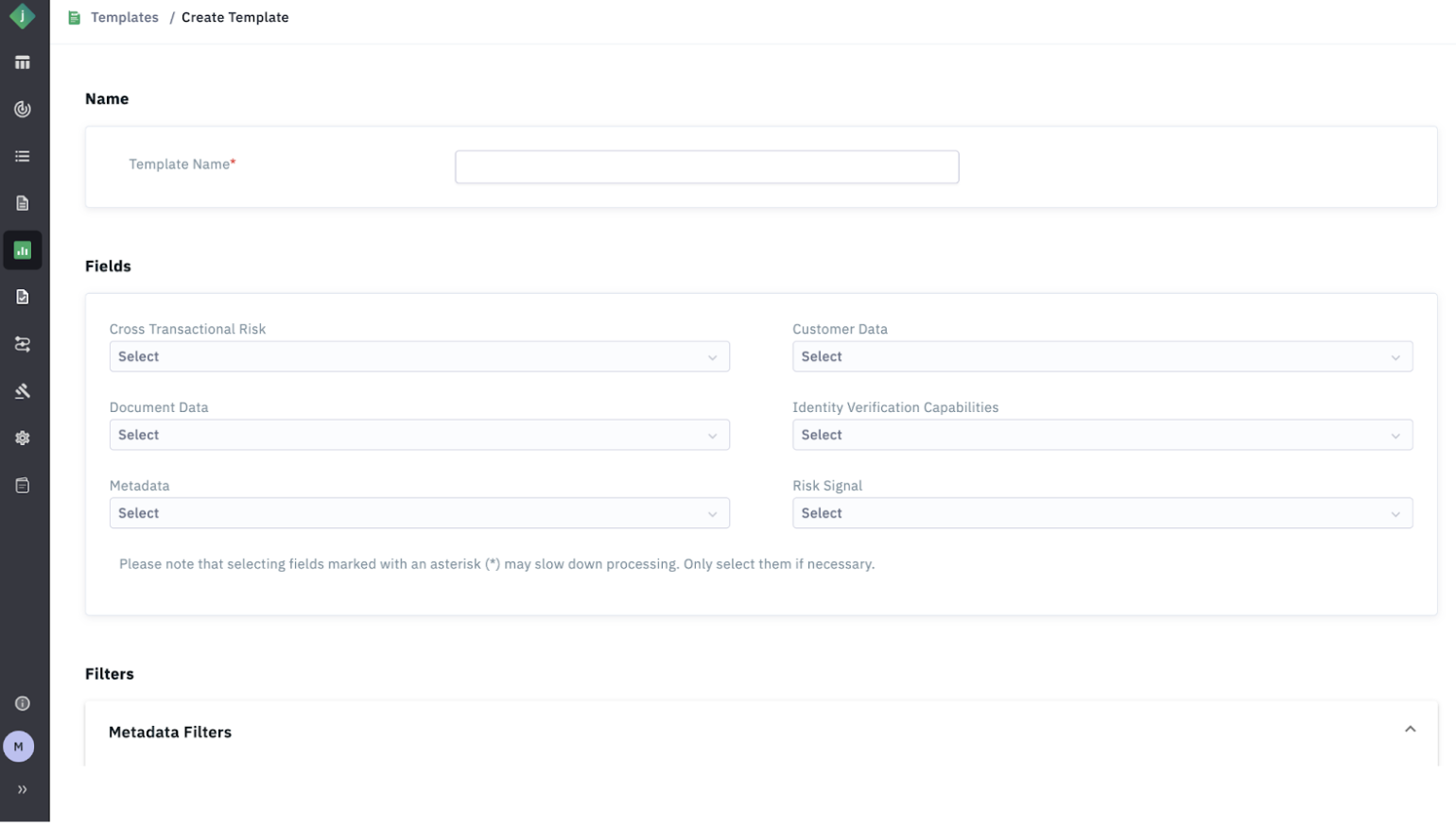Image resolution: width=1456 pixels, height=826 pixels.
Task: Select the green bar chart sidebar icon
Action: click(23, 250)
